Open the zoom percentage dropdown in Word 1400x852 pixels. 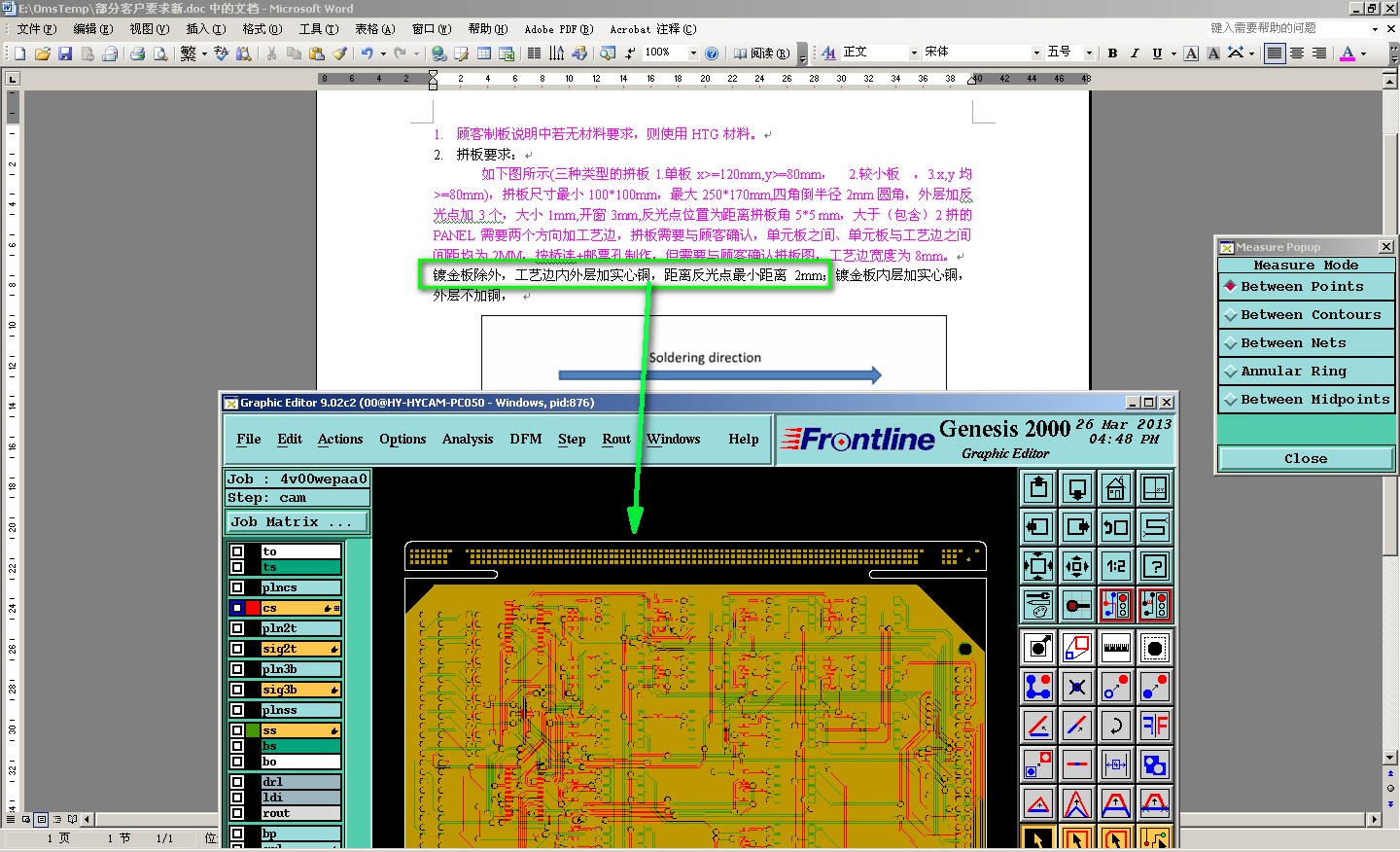693,53
